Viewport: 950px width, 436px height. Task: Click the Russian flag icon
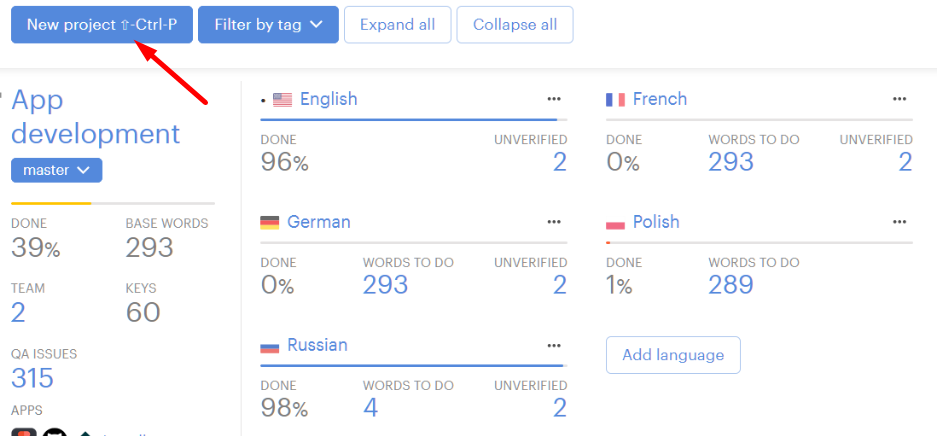tap(270, 346)
